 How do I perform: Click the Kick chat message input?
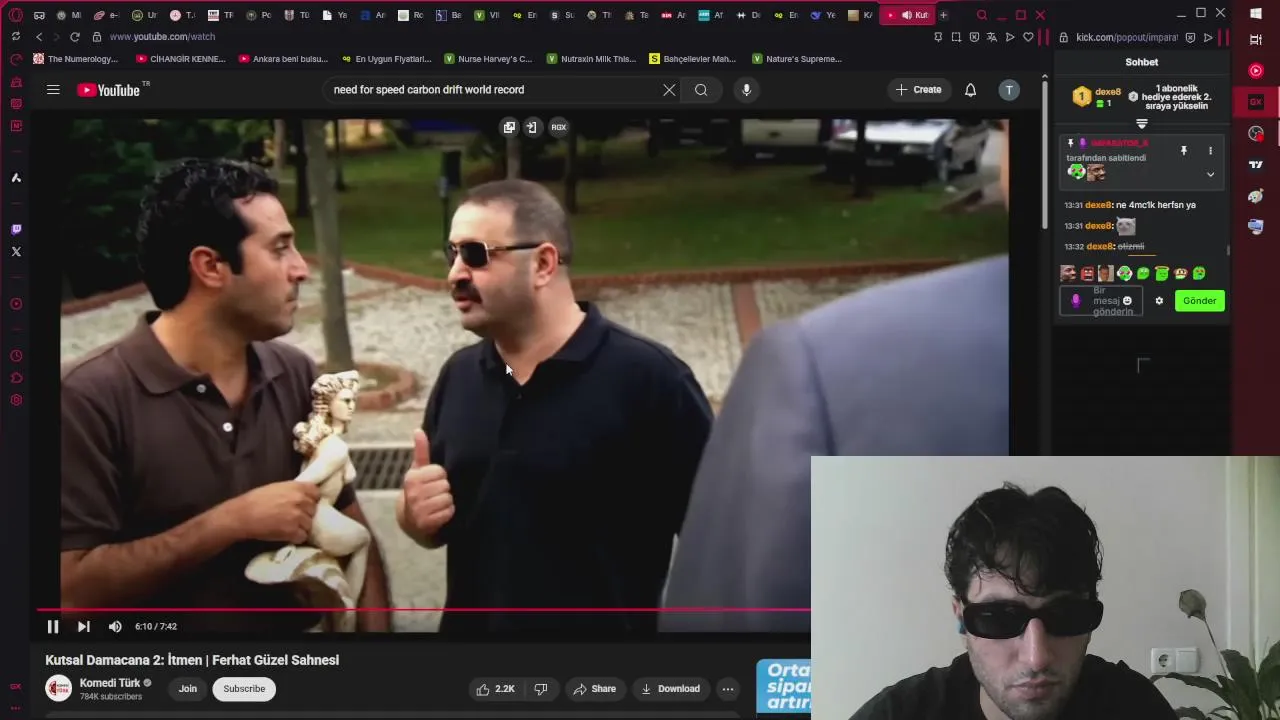(1101, 301)
